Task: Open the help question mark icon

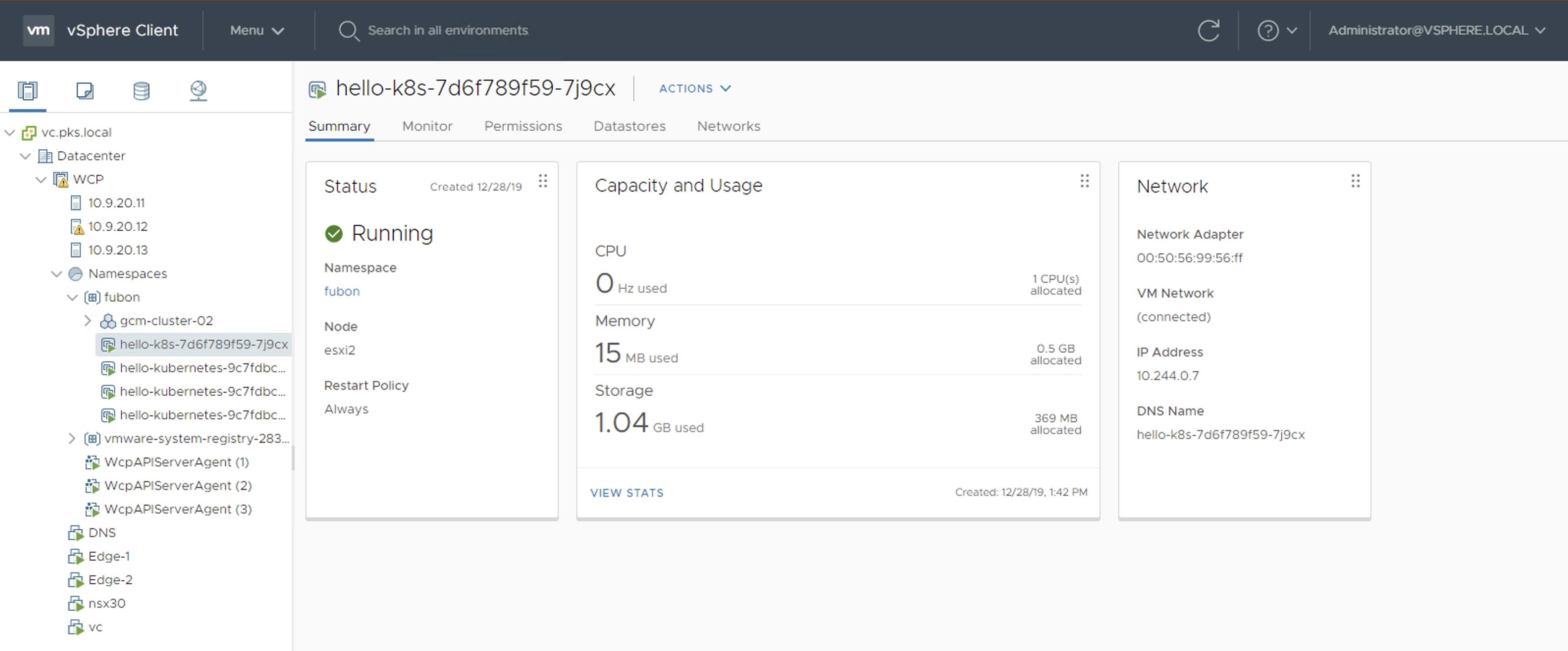Action: (1268, 30)
